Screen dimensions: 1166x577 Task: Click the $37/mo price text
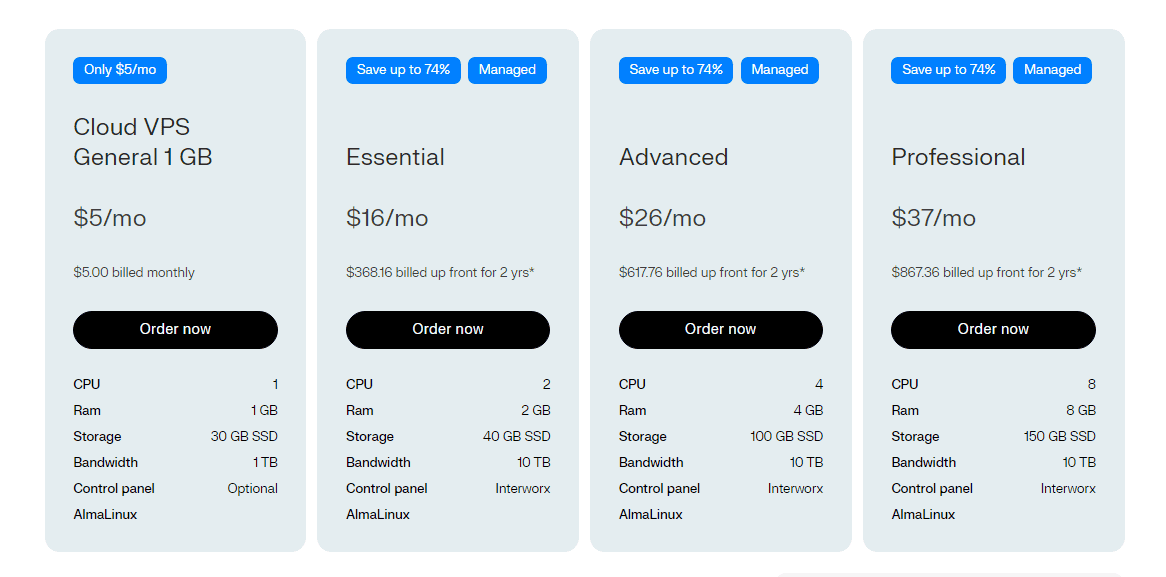click(933, 218)
